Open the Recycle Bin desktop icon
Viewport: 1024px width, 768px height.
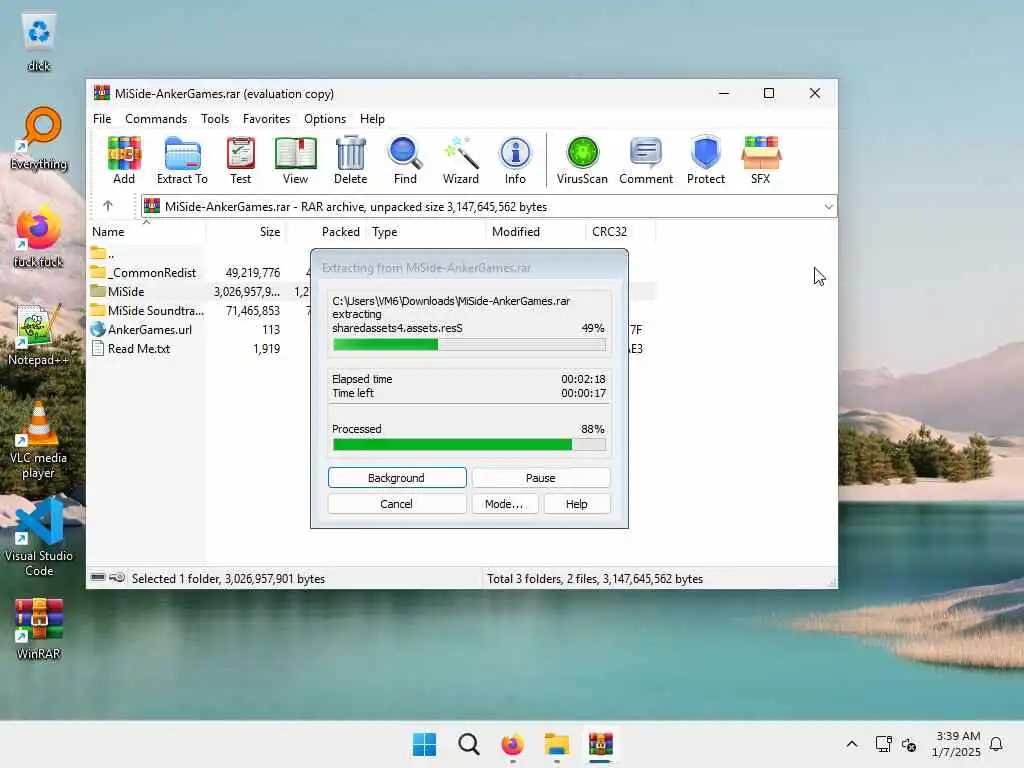point(39,42)
